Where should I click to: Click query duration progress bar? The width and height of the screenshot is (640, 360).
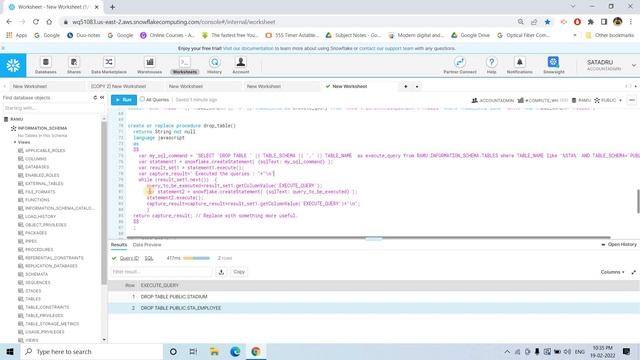pyautogui.click(x=196, y=258)
